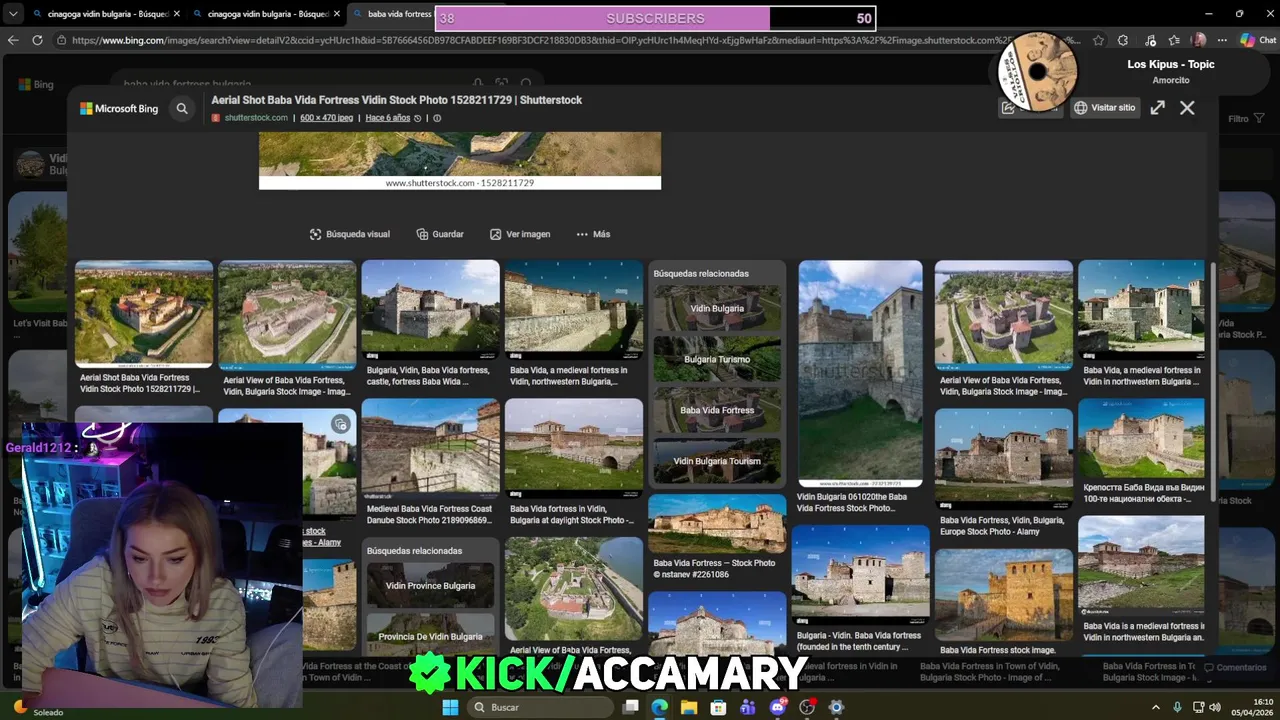This screenshot has width=1280, height=720.
Task: Open the Windows Start menu
Action: click(450, 707)
